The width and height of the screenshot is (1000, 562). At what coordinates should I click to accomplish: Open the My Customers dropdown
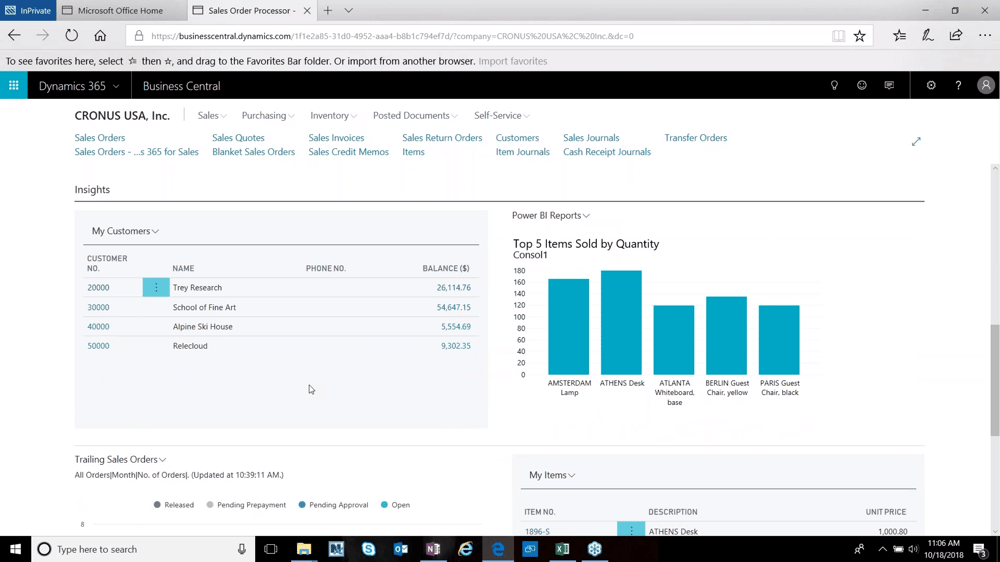click(125, 231)
